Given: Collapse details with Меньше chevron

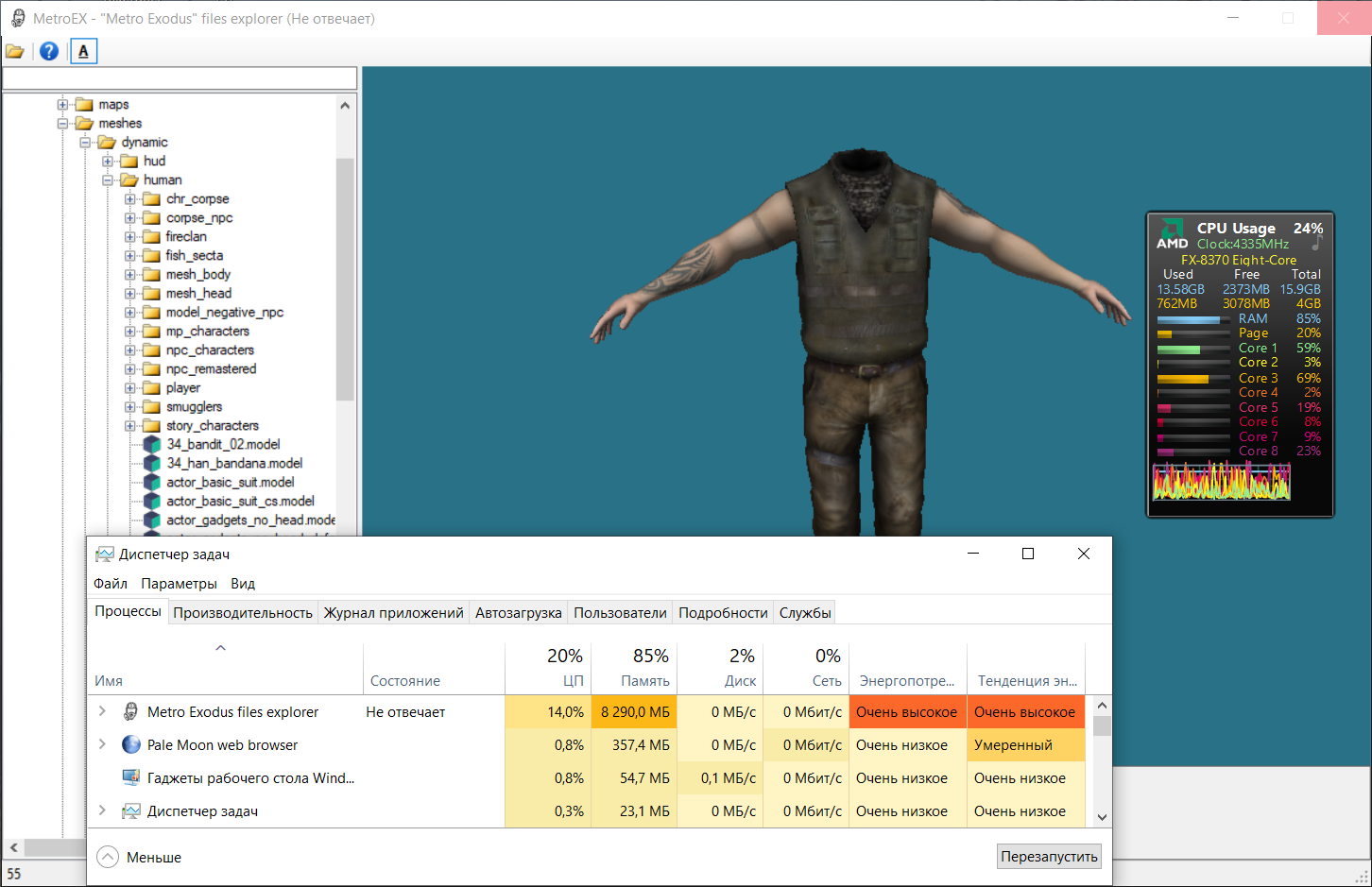Looking at the screenshot, I should pos(108,857).
